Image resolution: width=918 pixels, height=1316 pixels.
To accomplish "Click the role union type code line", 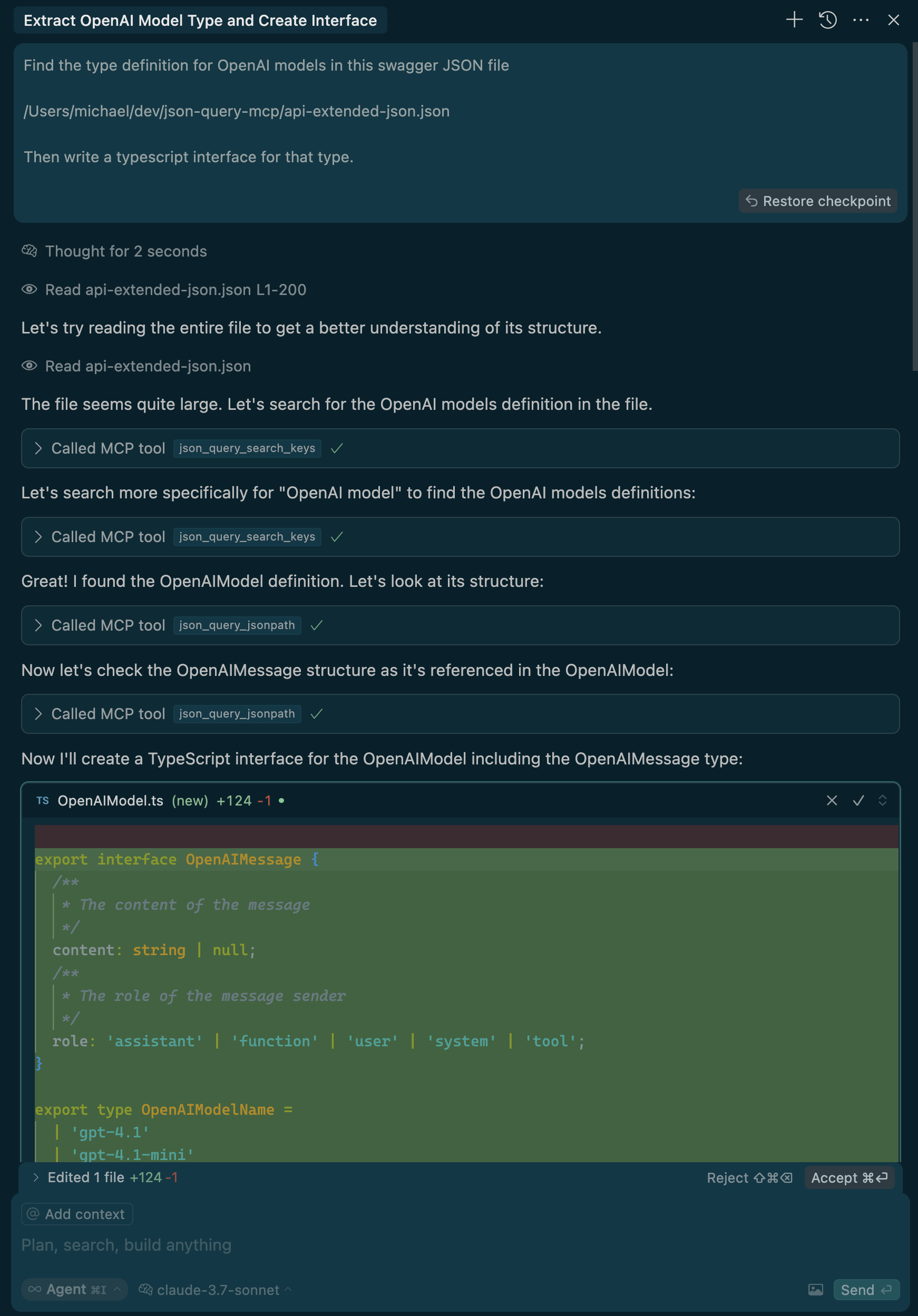I will (x=318, y=1041).
